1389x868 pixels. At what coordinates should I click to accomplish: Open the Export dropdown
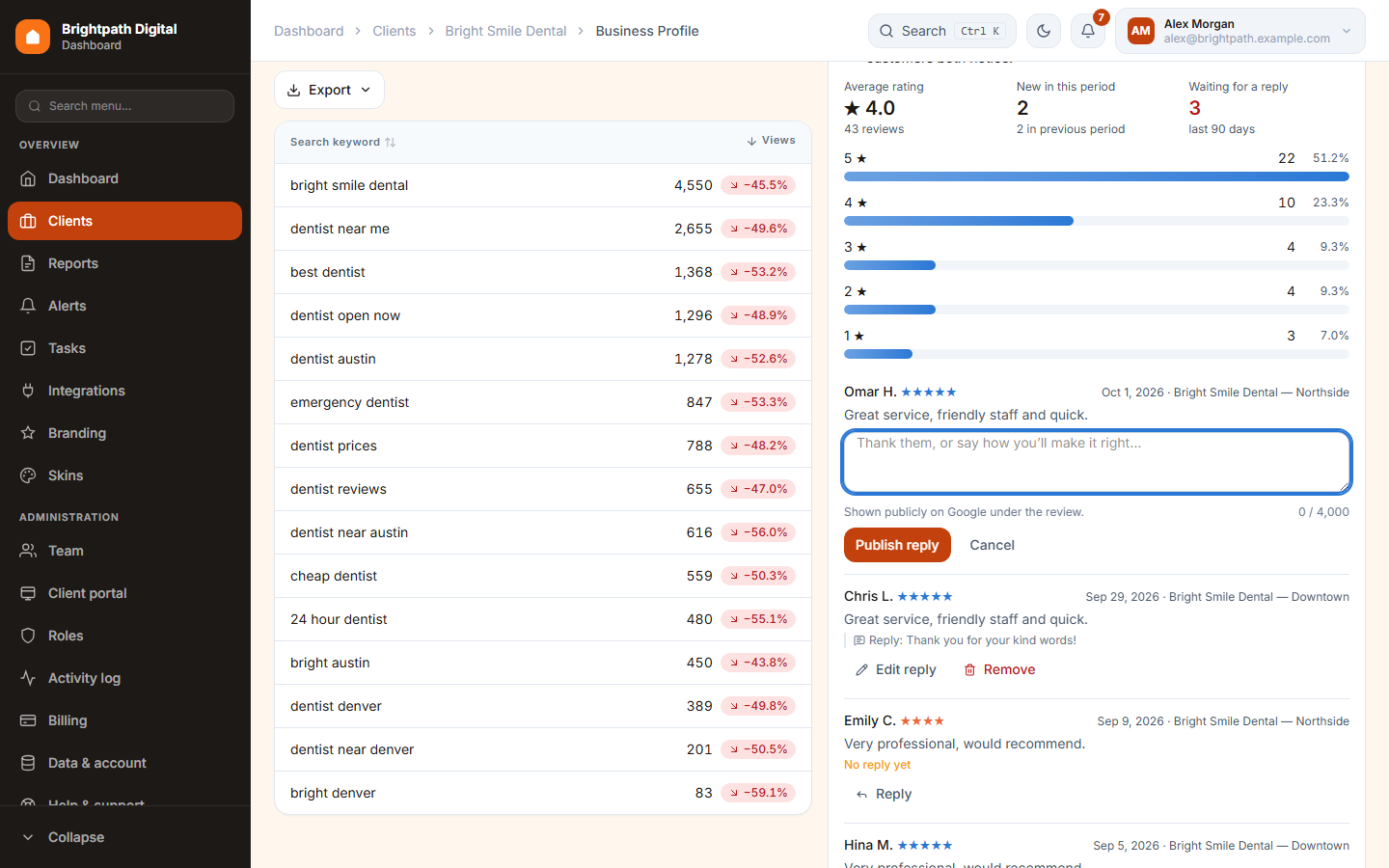pos(329,90)
